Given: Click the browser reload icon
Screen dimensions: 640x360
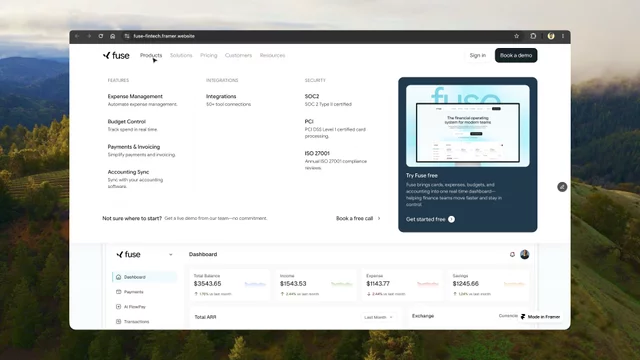Looking at the screenshot, I should point(100,36).
